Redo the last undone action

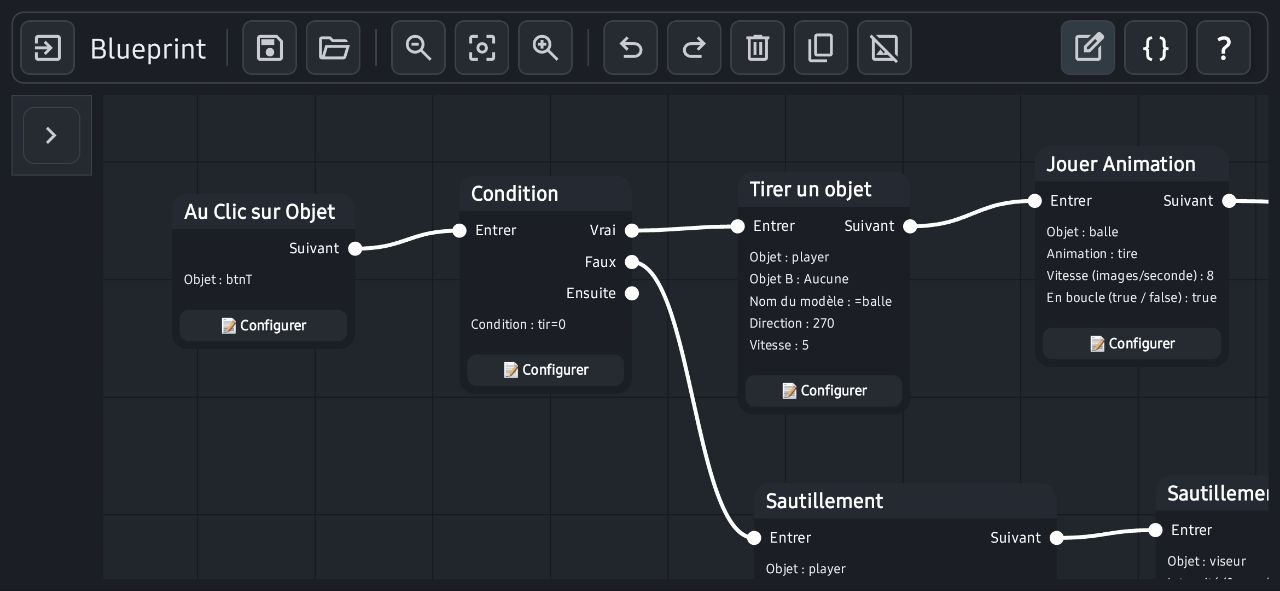click(x=694, y=48)
